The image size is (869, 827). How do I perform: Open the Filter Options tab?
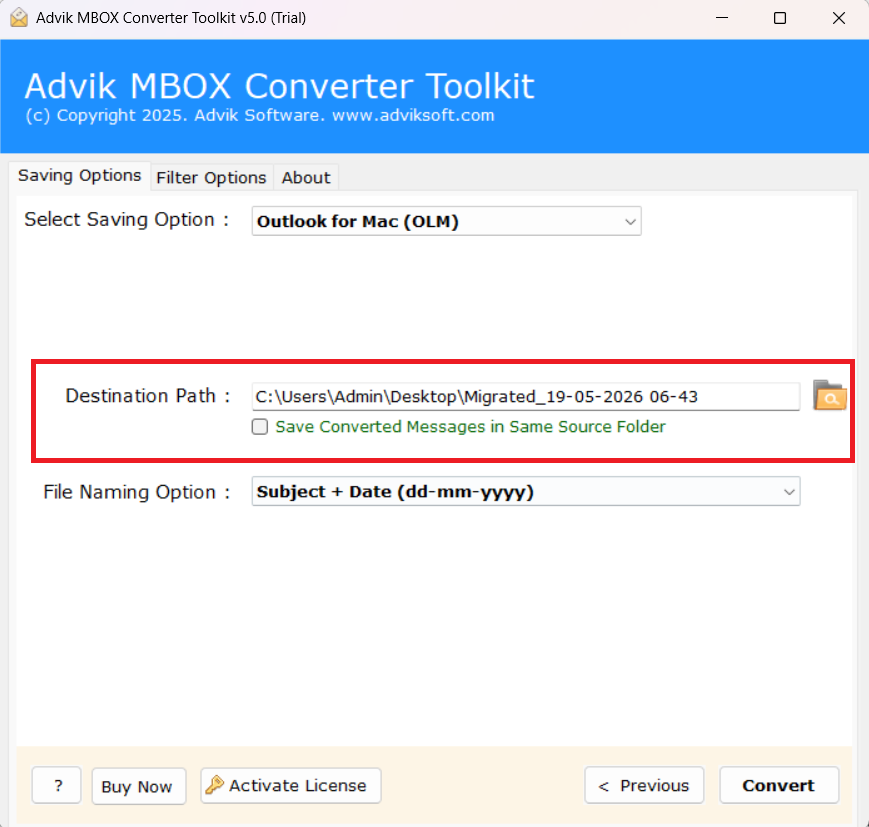tap(211, 178)
